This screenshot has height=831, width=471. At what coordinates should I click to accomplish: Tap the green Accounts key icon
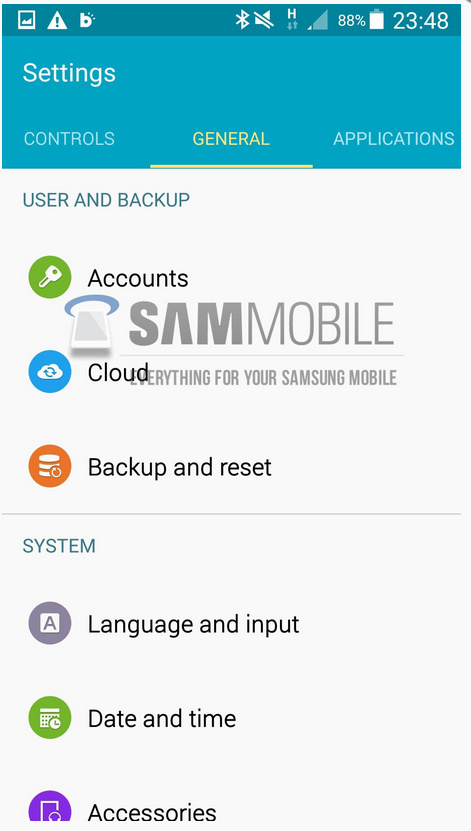coord(50,277)
